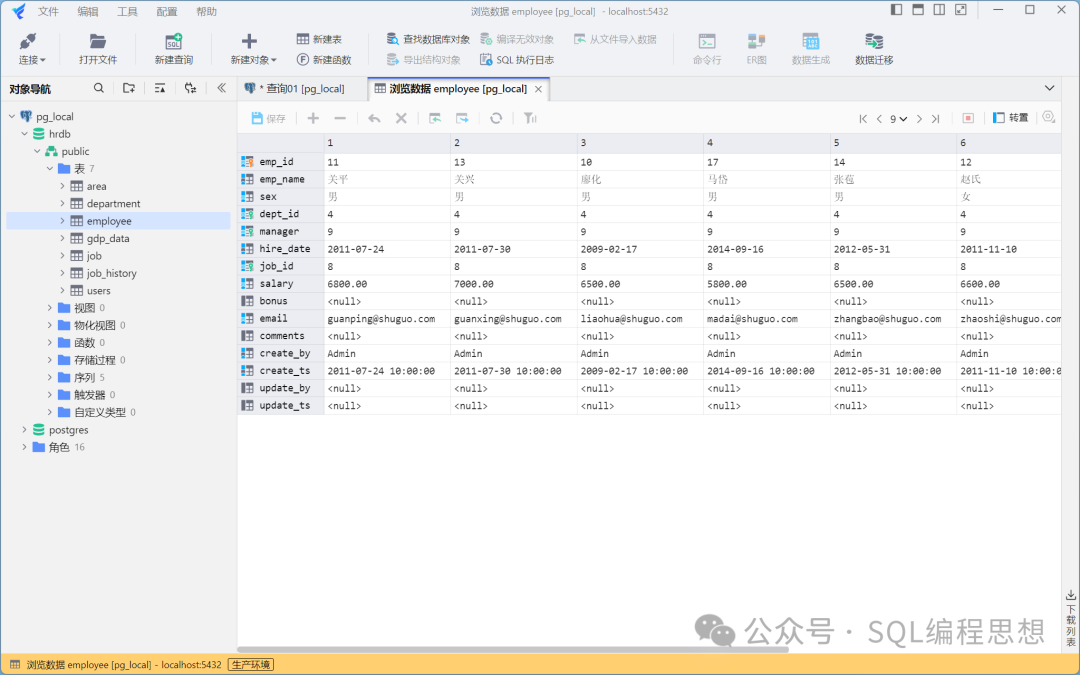Screen dimensions: 1080x675
Task: Open the page size dropdown showing 9
Action: (x=898, y=118)
